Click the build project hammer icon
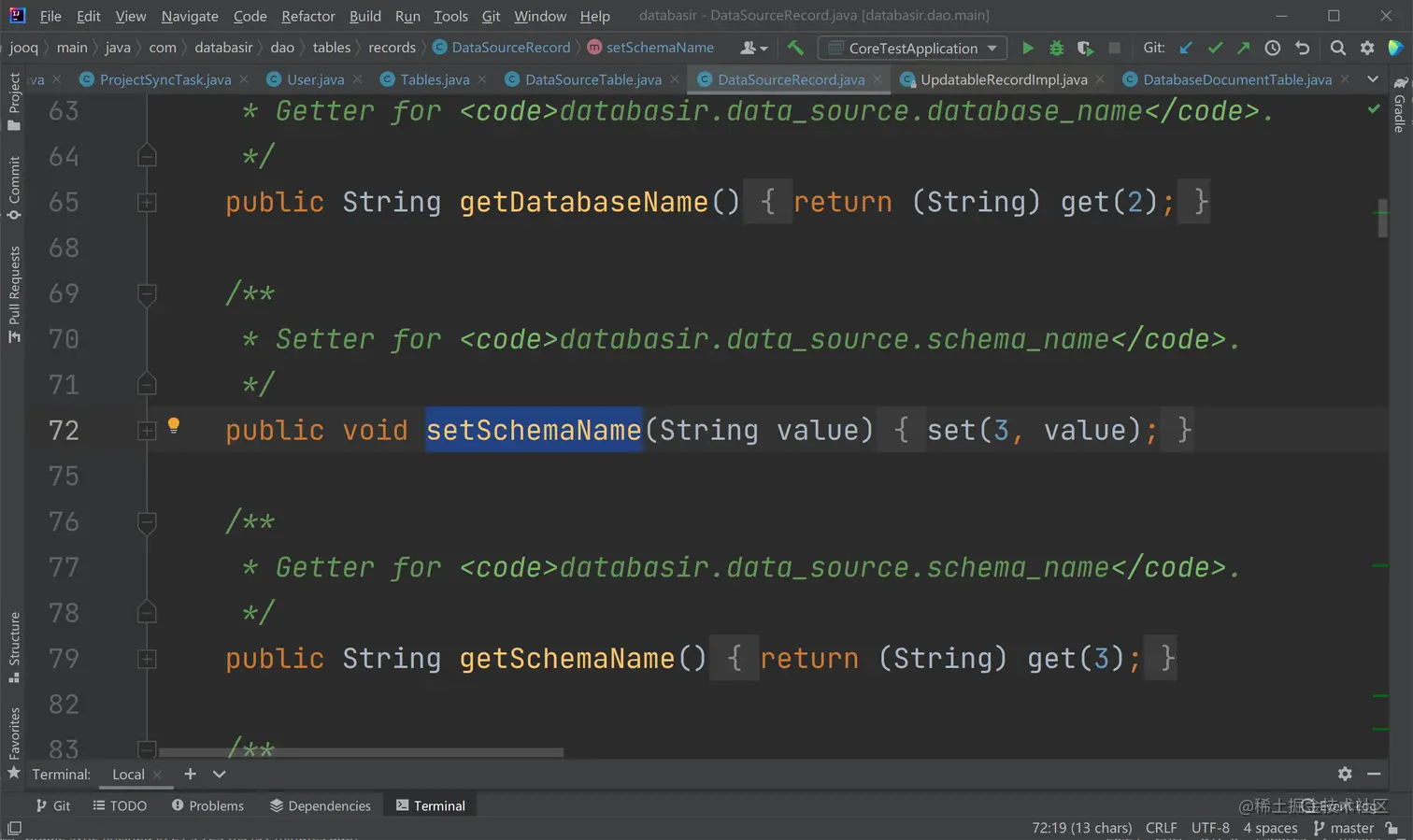This screenshot has height=840, width=1413. 795,48
